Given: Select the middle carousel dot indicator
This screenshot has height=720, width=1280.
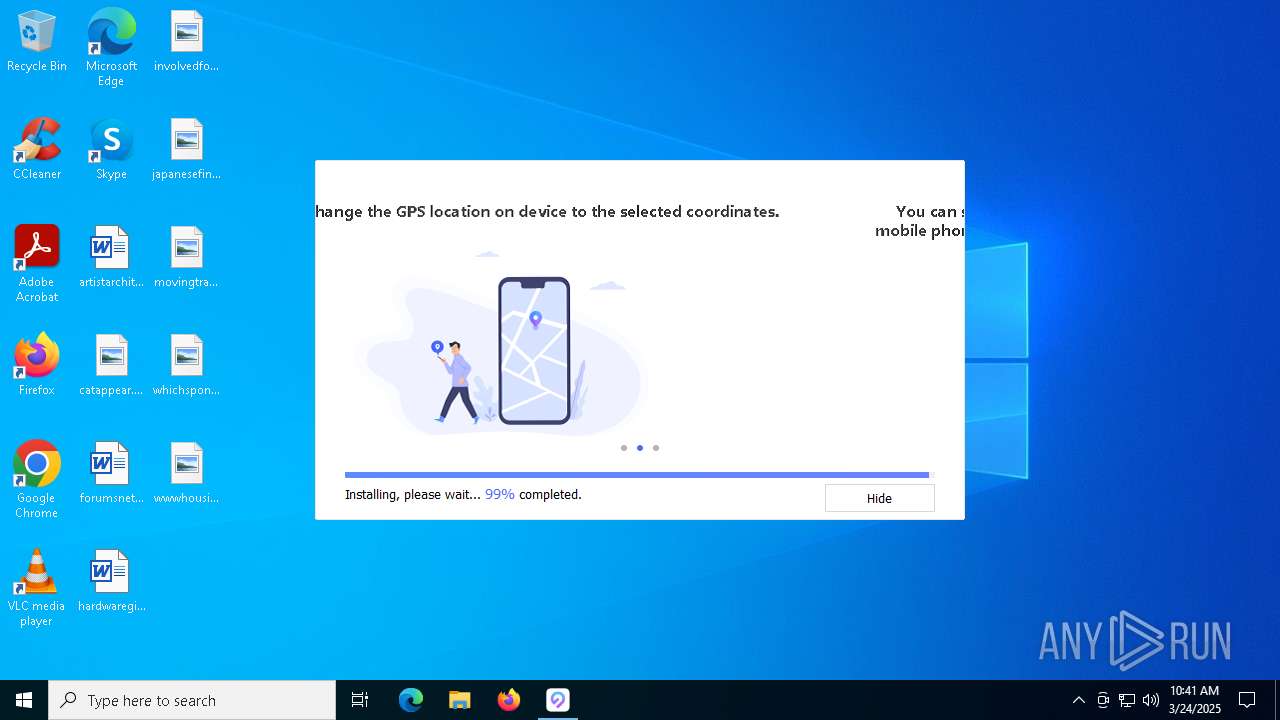Looking at the screenshot, I should (640, 448).
